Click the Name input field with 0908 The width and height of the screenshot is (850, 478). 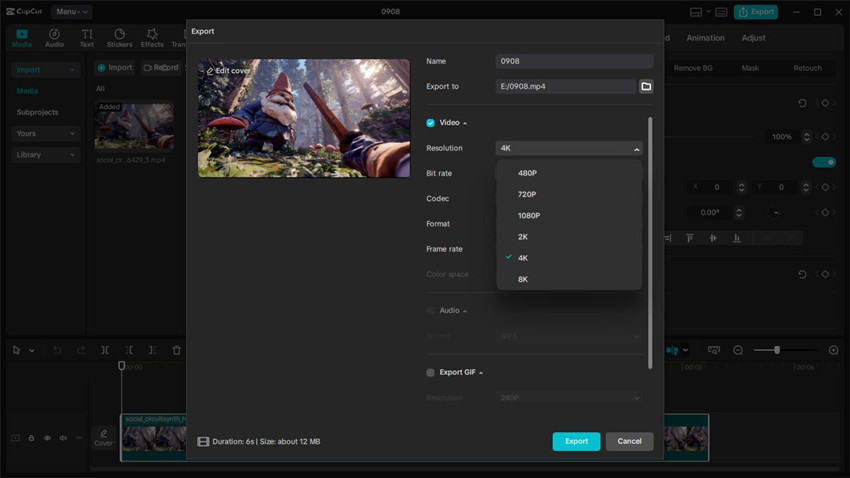click(574, 61)
